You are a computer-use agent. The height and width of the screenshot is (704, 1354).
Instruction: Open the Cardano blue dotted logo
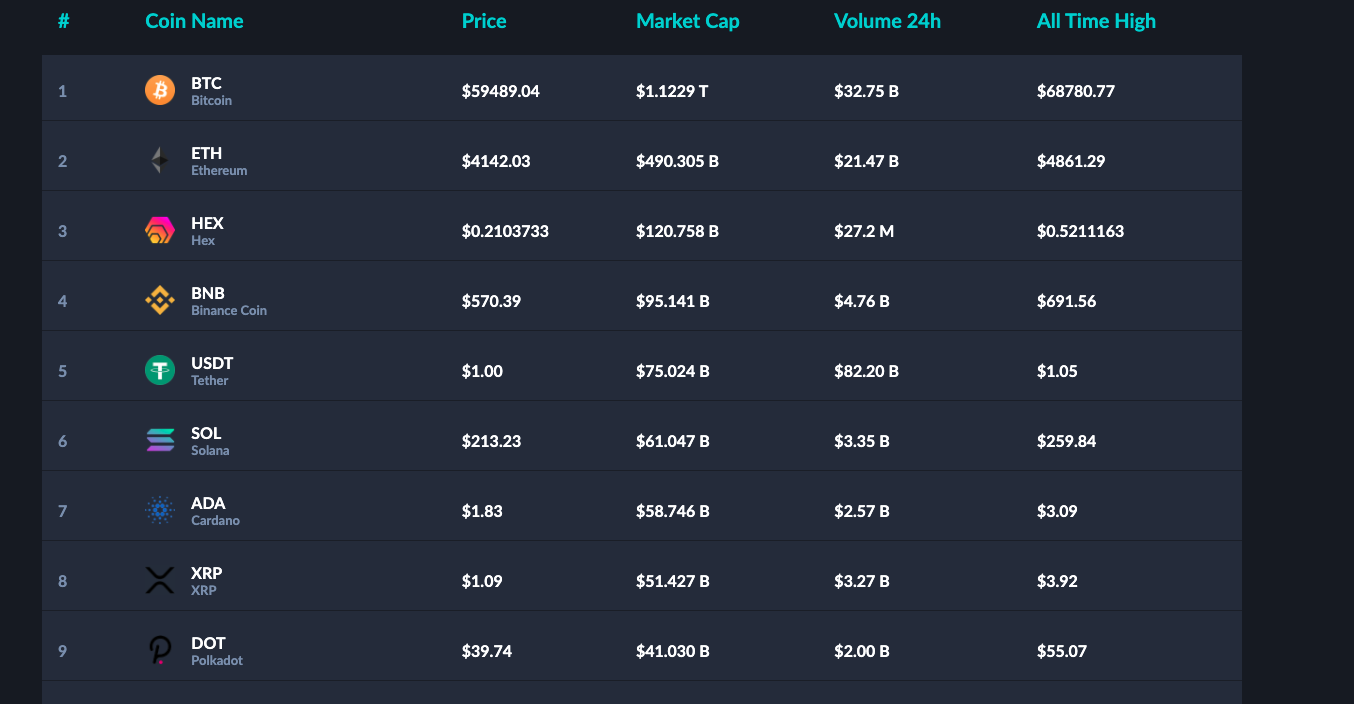pyautogui.click(x=160, y=511)
